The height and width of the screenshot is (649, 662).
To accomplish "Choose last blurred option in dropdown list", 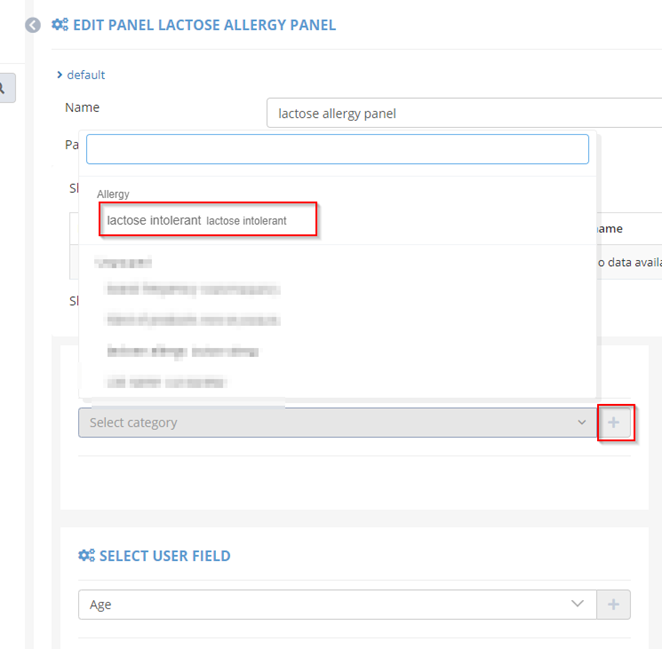I will pyautogui.click(x=166, y=382).
